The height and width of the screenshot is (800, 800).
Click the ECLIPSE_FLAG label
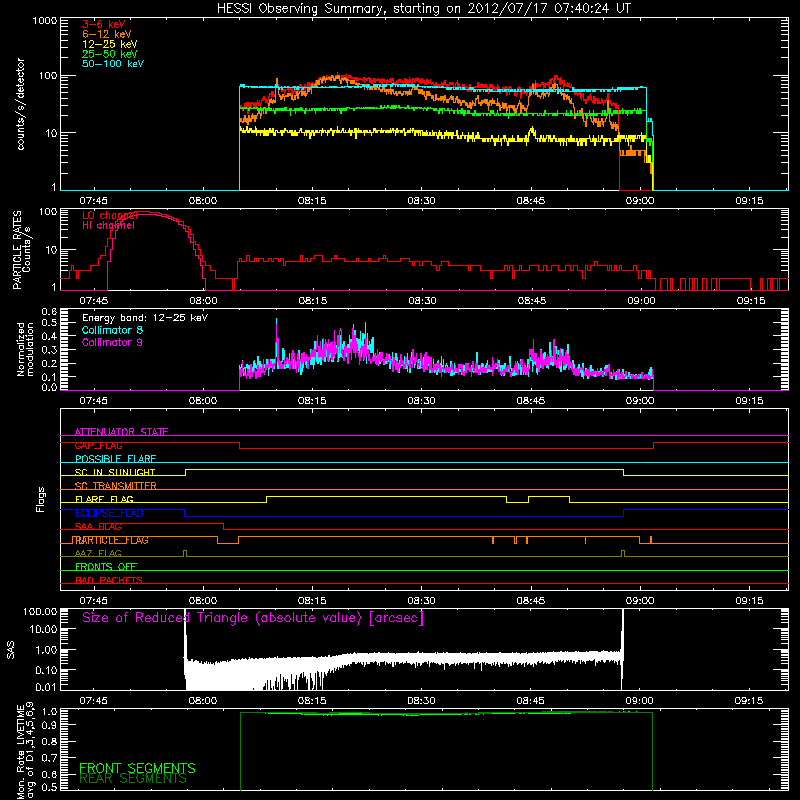pos(109,513)
